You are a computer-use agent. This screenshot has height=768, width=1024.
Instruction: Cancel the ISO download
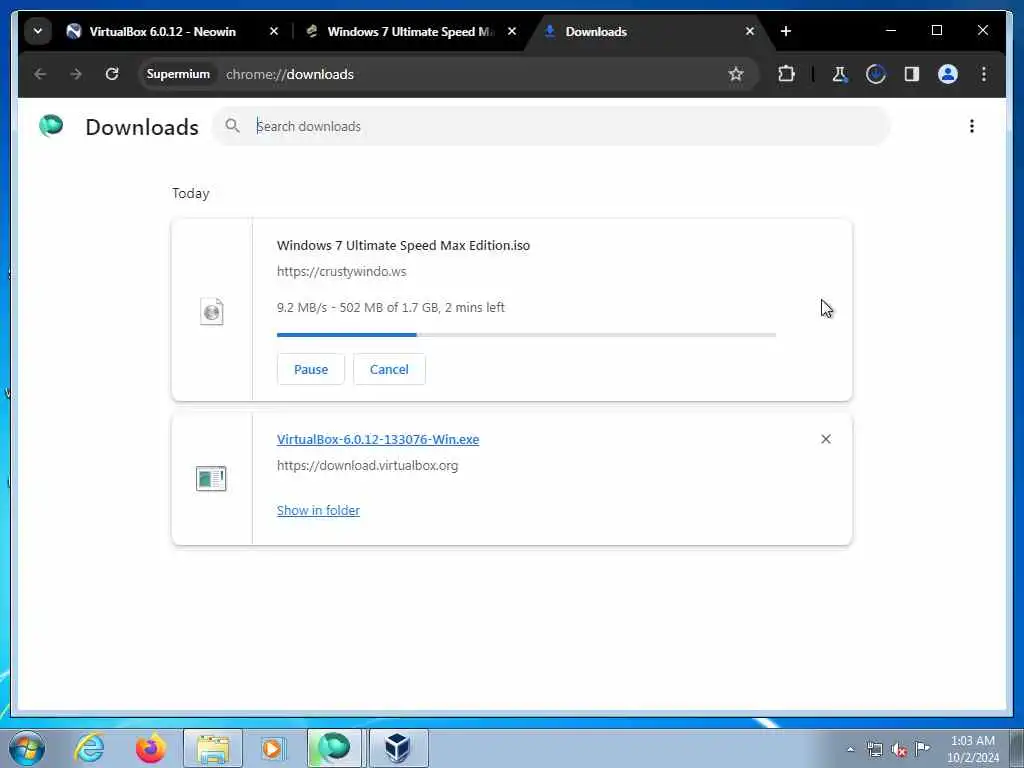389,369
